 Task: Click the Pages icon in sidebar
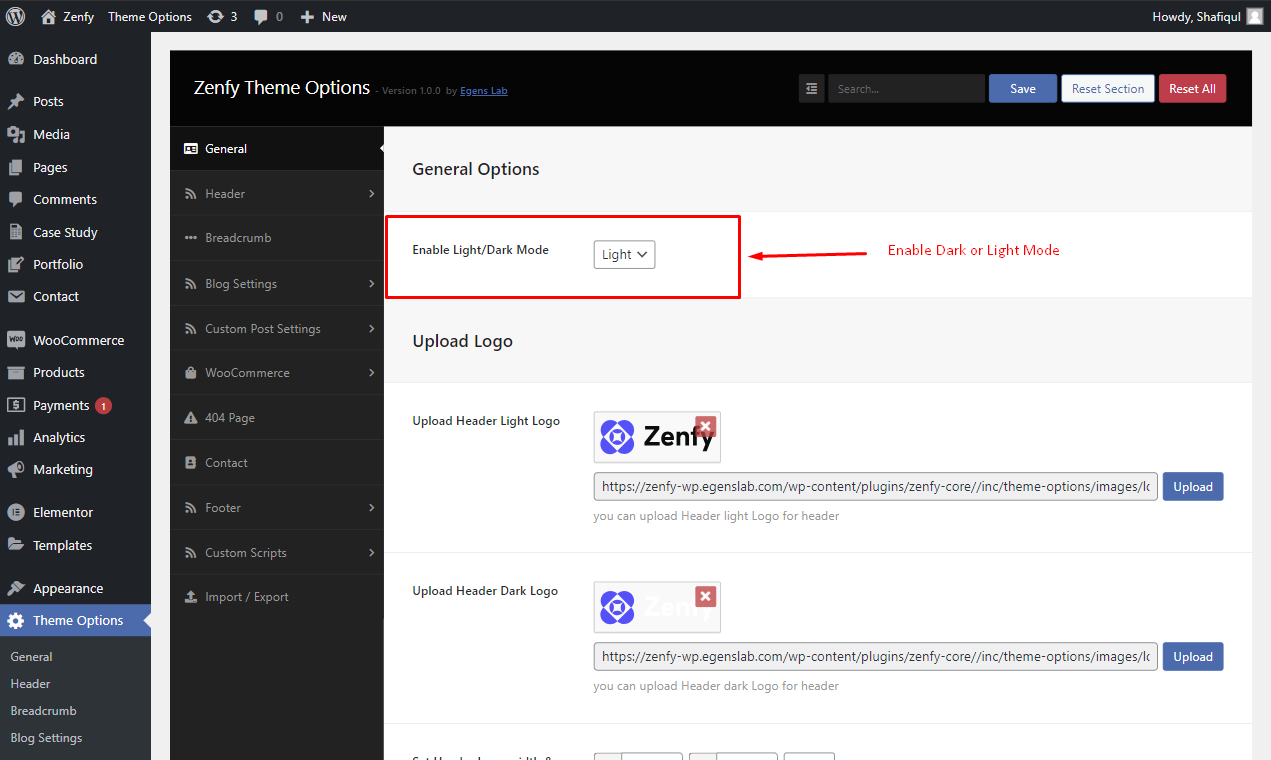point(15,167)
